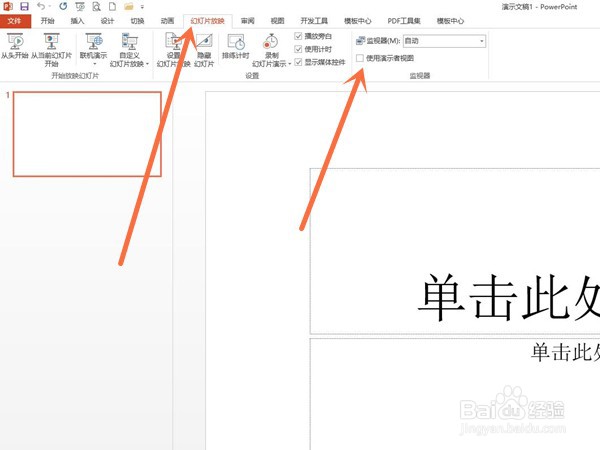The width and height of the screenshot is (600, 450).
Task: Switch to the PDF工具集 tab
Action: click(x=404, y=21)
